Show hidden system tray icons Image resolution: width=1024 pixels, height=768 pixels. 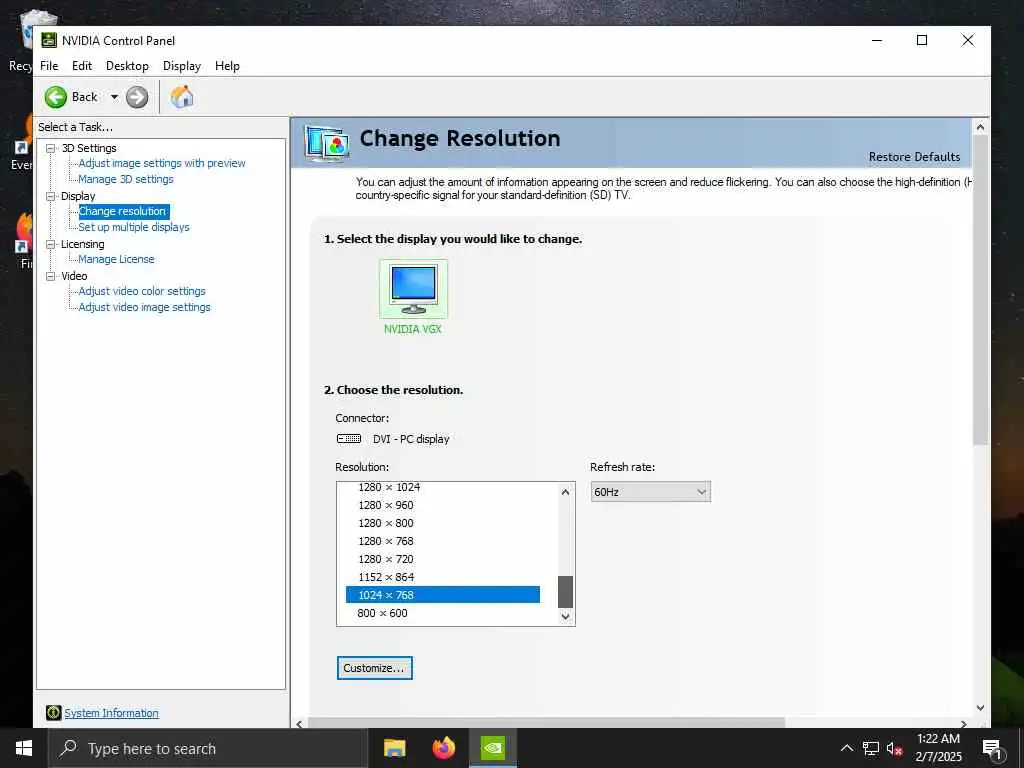[846, 748]
